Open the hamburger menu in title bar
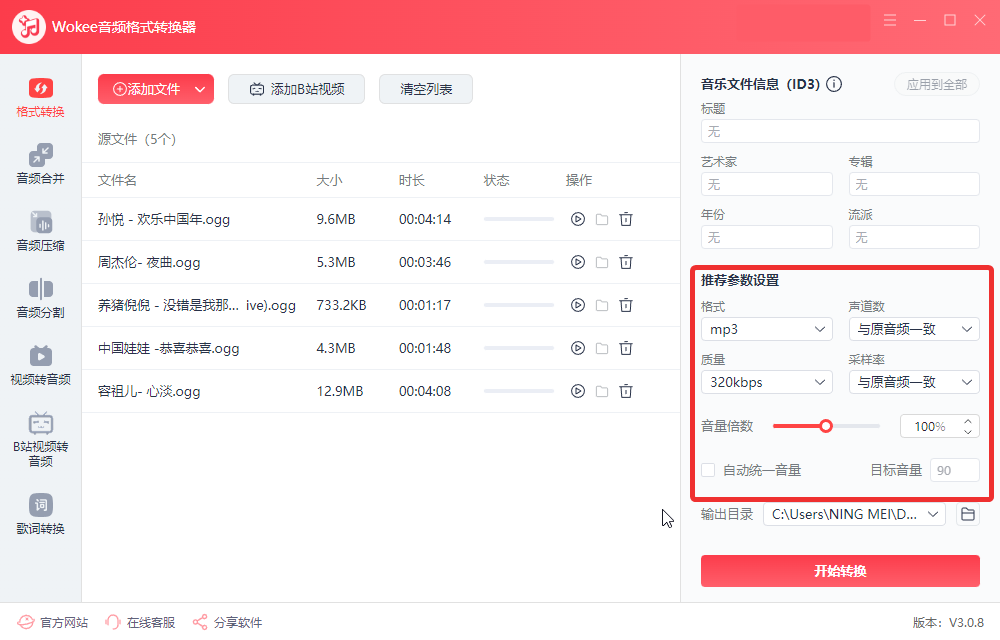 [x=890, y=20]
